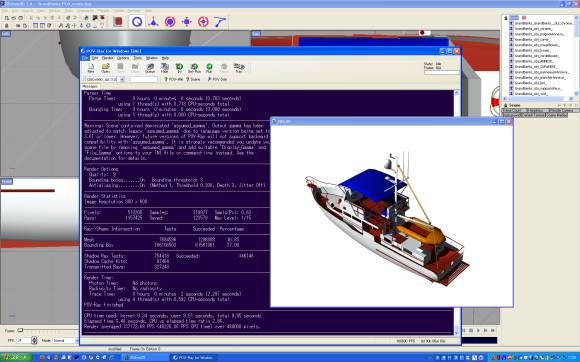Screen dimensions: 580x362
Task: Click the 'Render Options' heading in messages
Action: coord(101,169)
